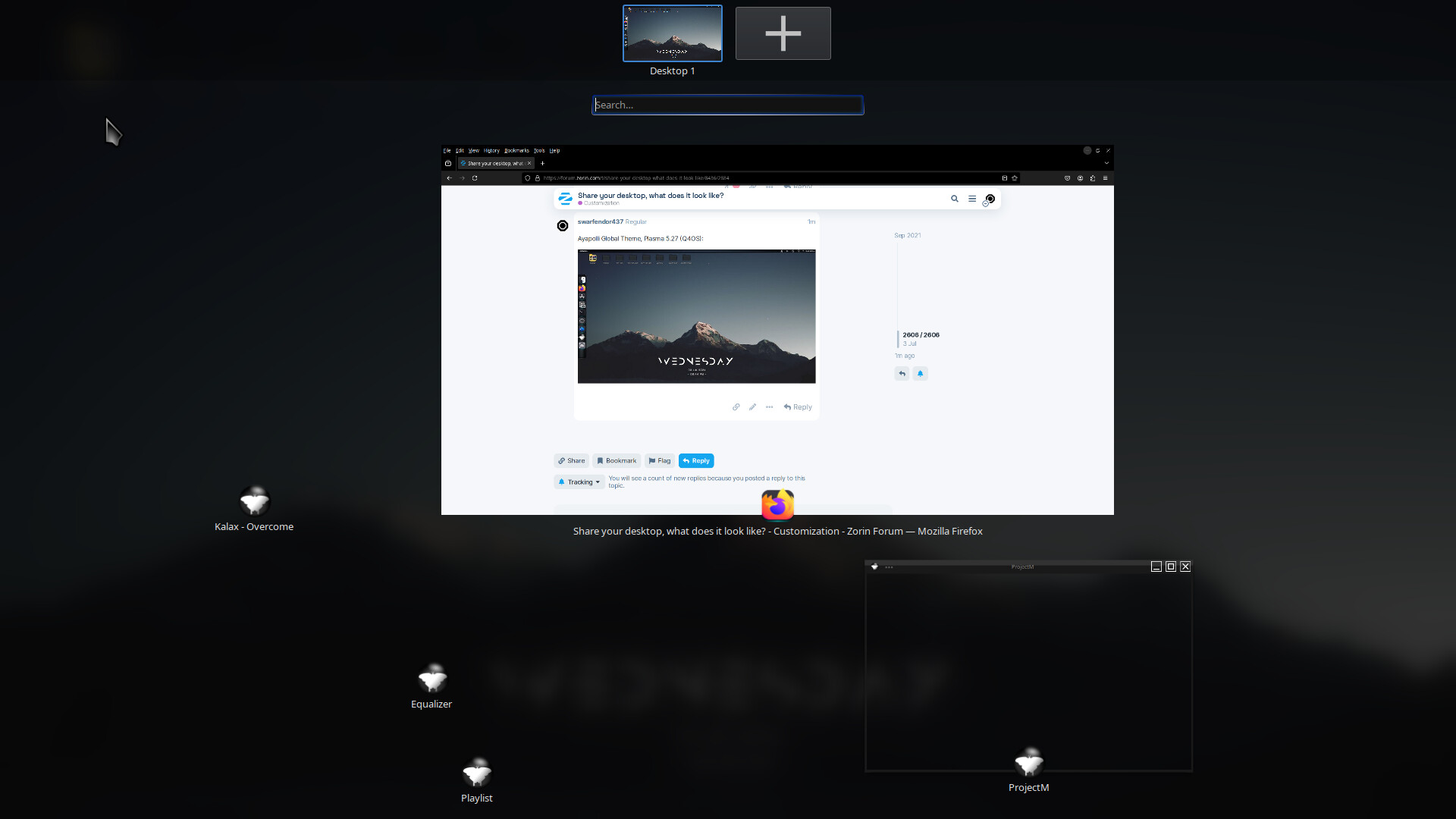Click the Flag button below the post
Viewport: 1456px width, 819px height.
pos(659,461)
